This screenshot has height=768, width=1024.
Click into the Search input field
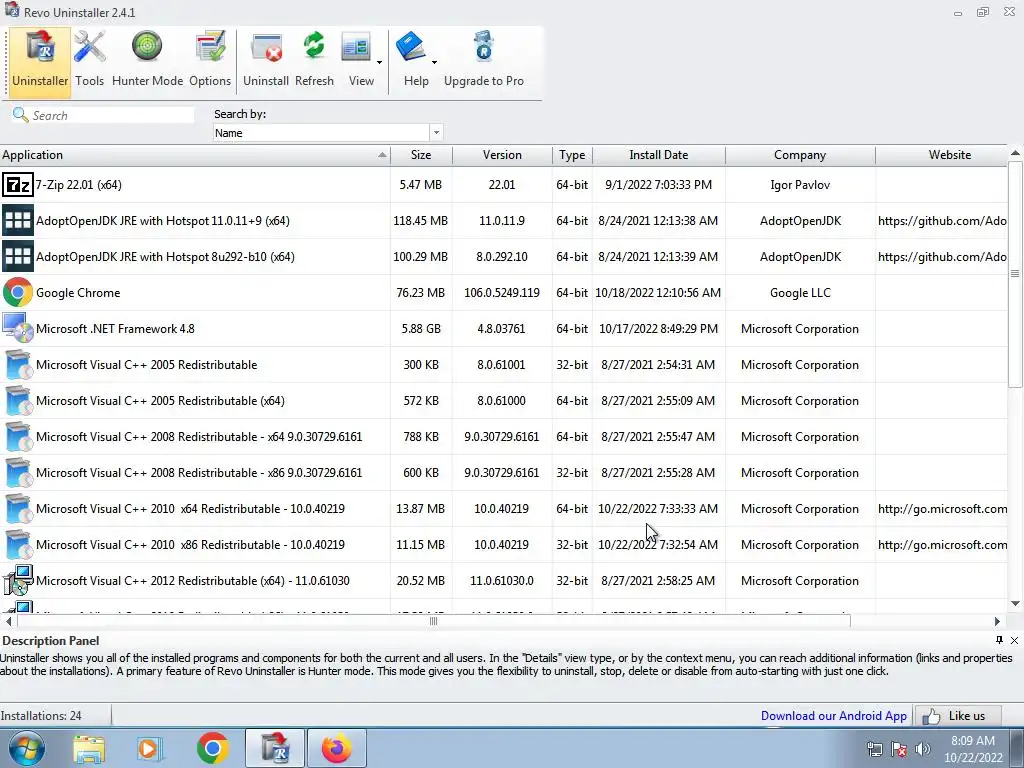click(x=111, y=116)
